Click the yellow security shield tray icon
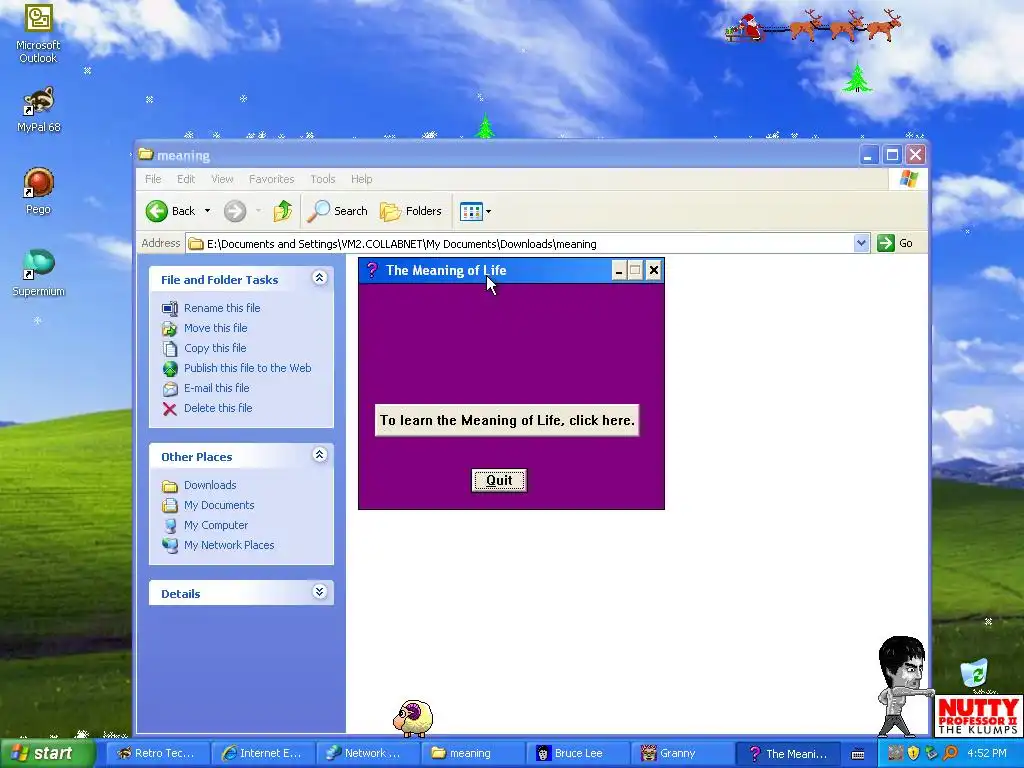The width and height of the screenshot is (1024, 768). [913, 753]
